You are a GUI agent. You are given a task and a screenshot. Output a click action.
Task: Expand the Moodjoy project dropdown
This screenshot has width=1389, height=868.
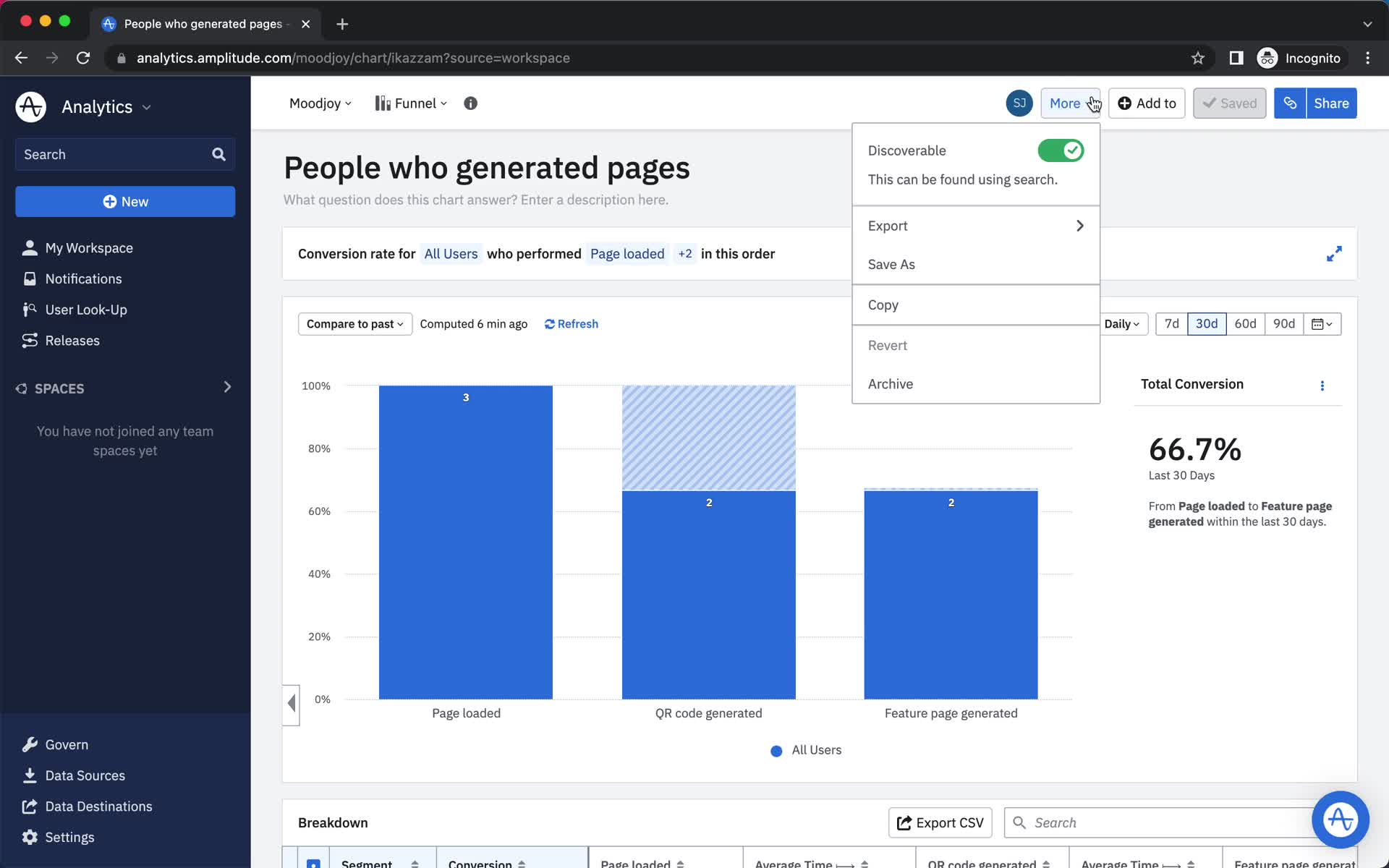coord(320,103)
